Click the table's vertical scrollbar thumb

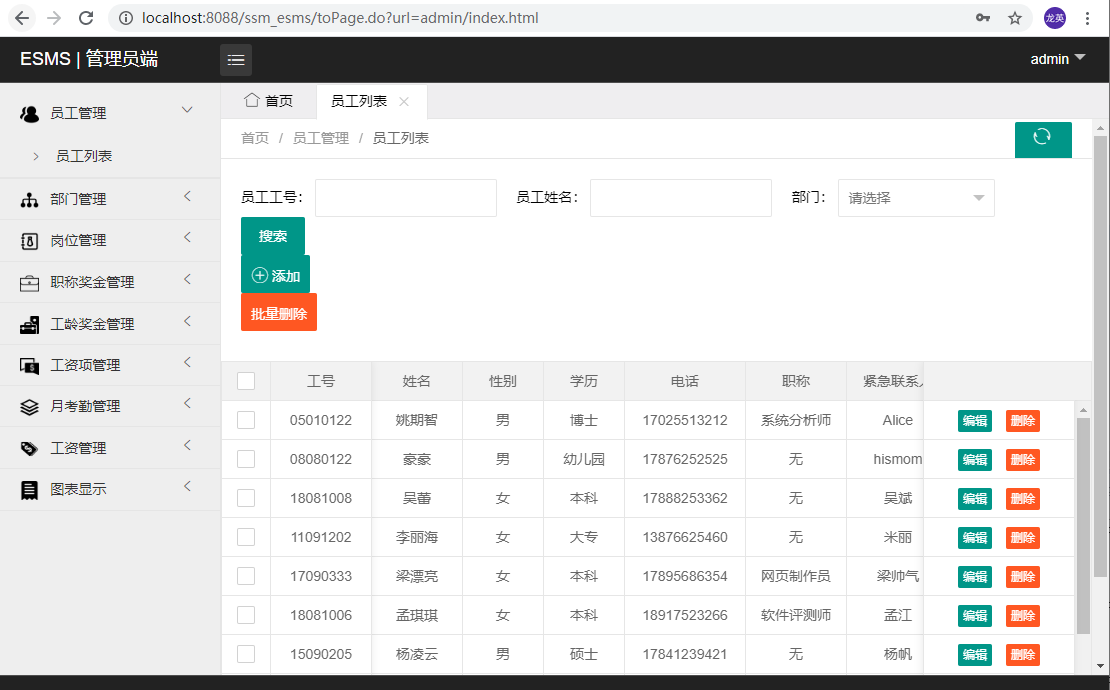point(1083,525)
